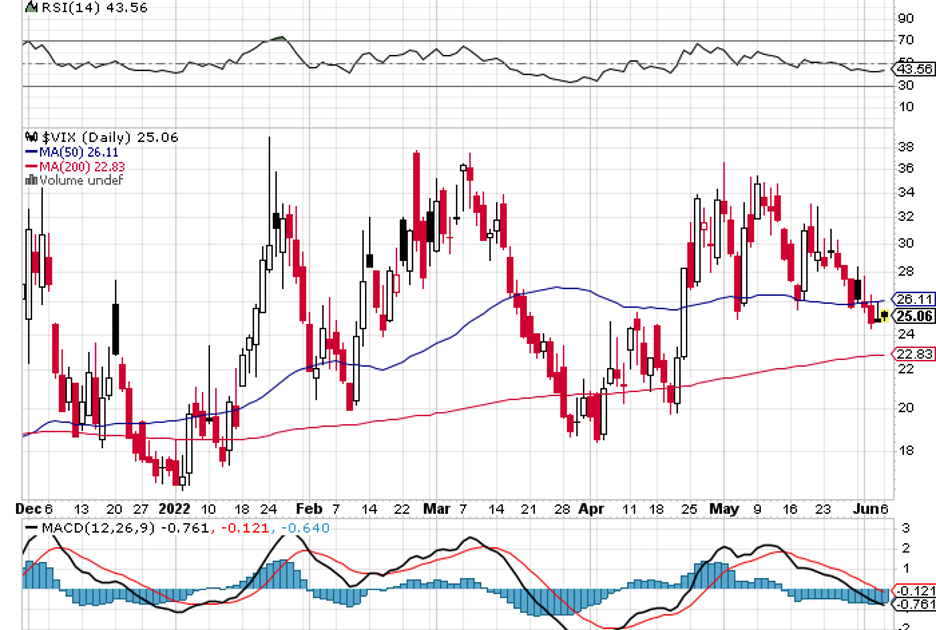Click the 25.06 current price tag
936x630 pixels.
click(915, 316)
